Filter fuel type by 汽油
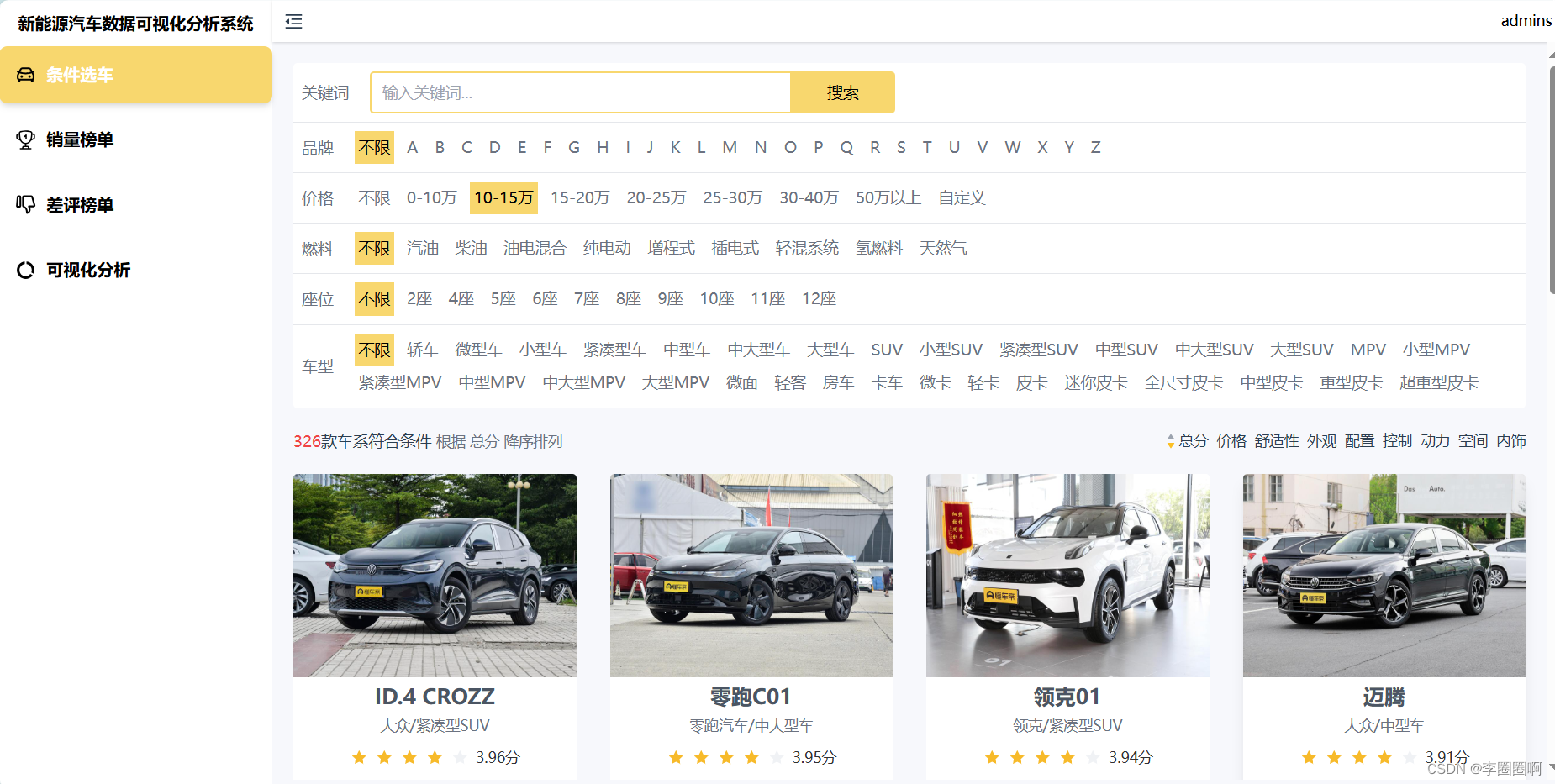This screenshot has width=1555, height=784. pos(423,249)
